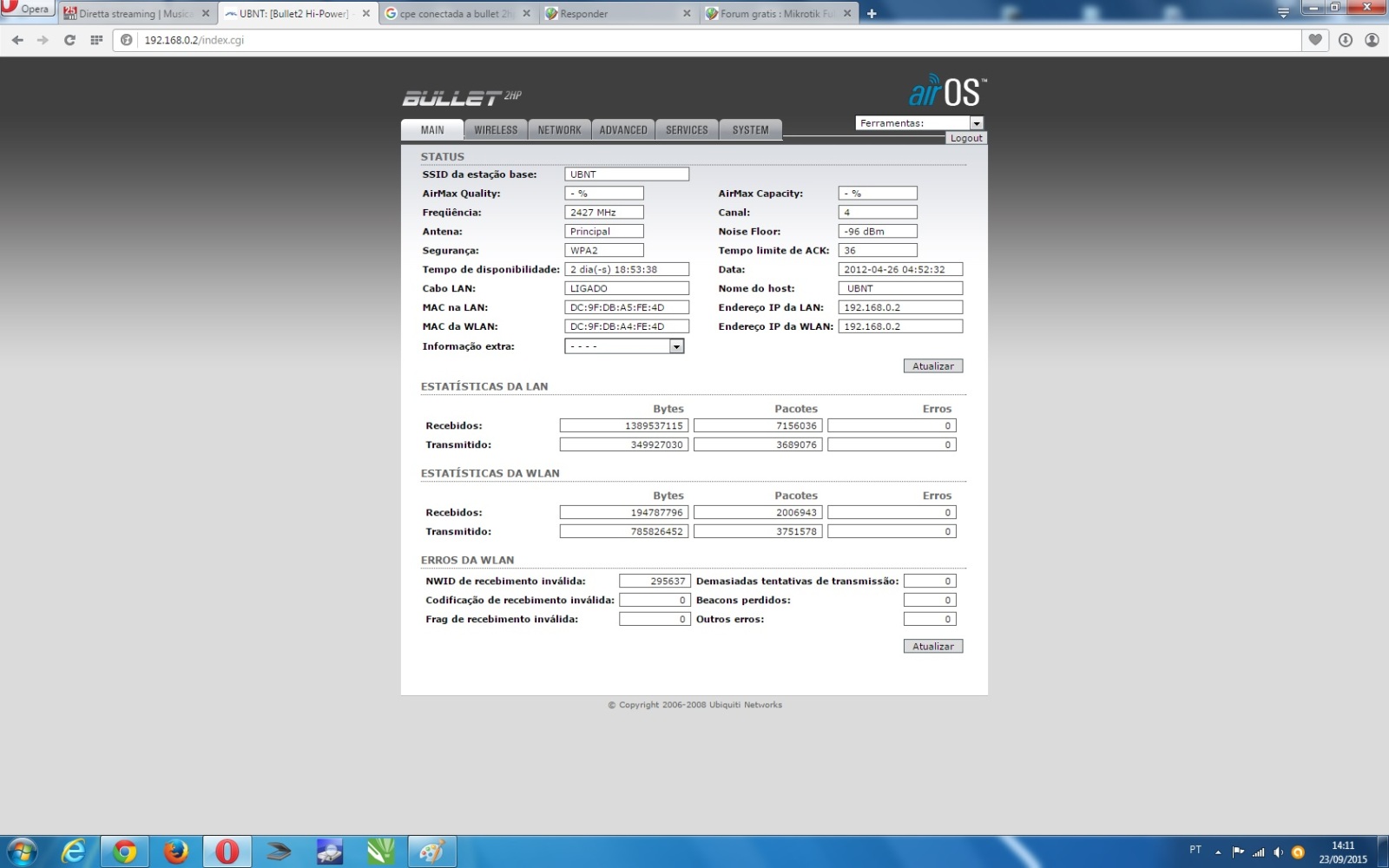This screenshot has width=1389, height=868.
Task: Click LAN Transmitido pacotes value 3689076
Action: click(x=758, y=444)
